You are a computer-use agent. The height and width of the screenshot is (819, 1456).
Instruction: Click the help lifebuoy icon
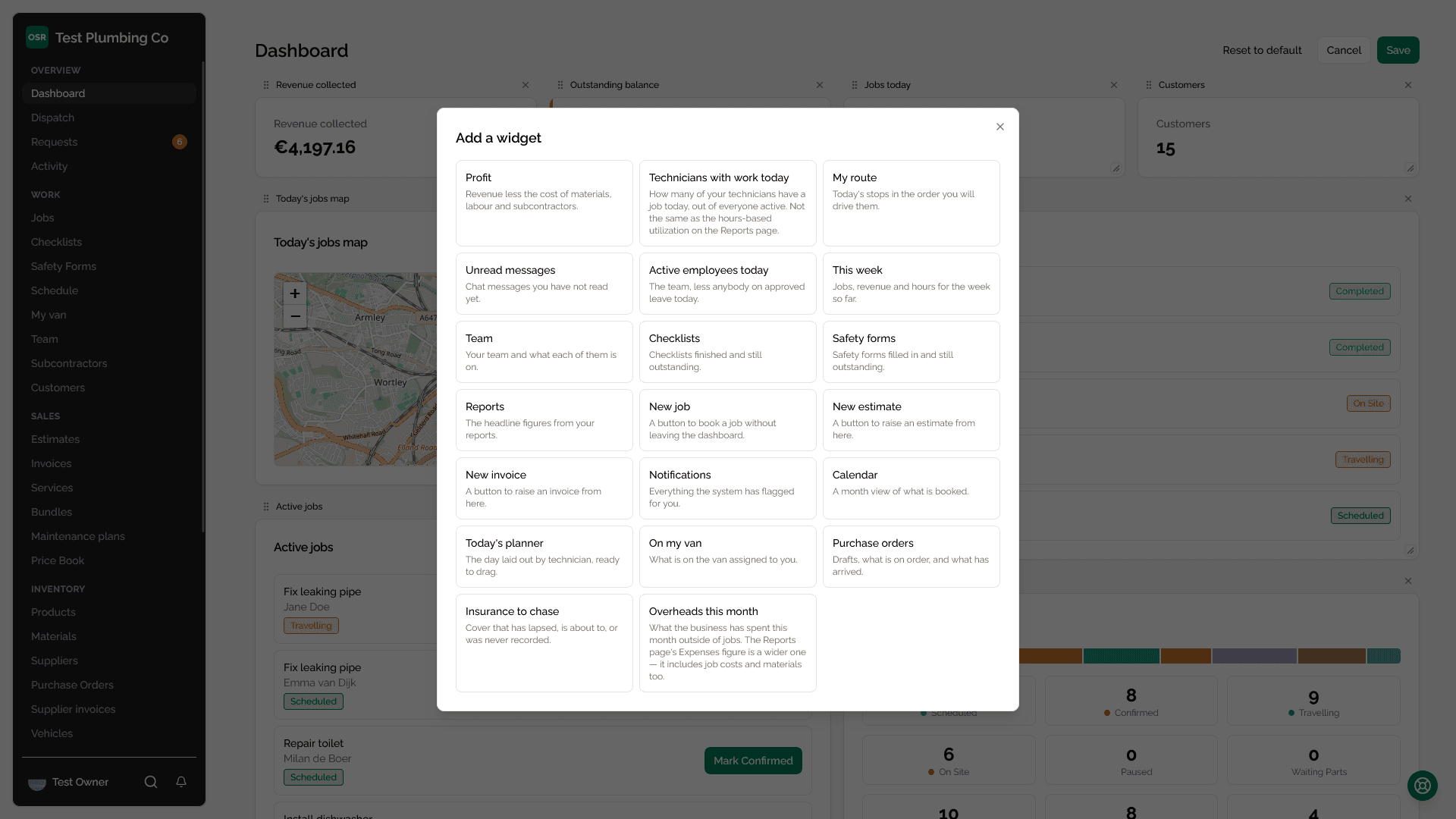point(1422,786)
